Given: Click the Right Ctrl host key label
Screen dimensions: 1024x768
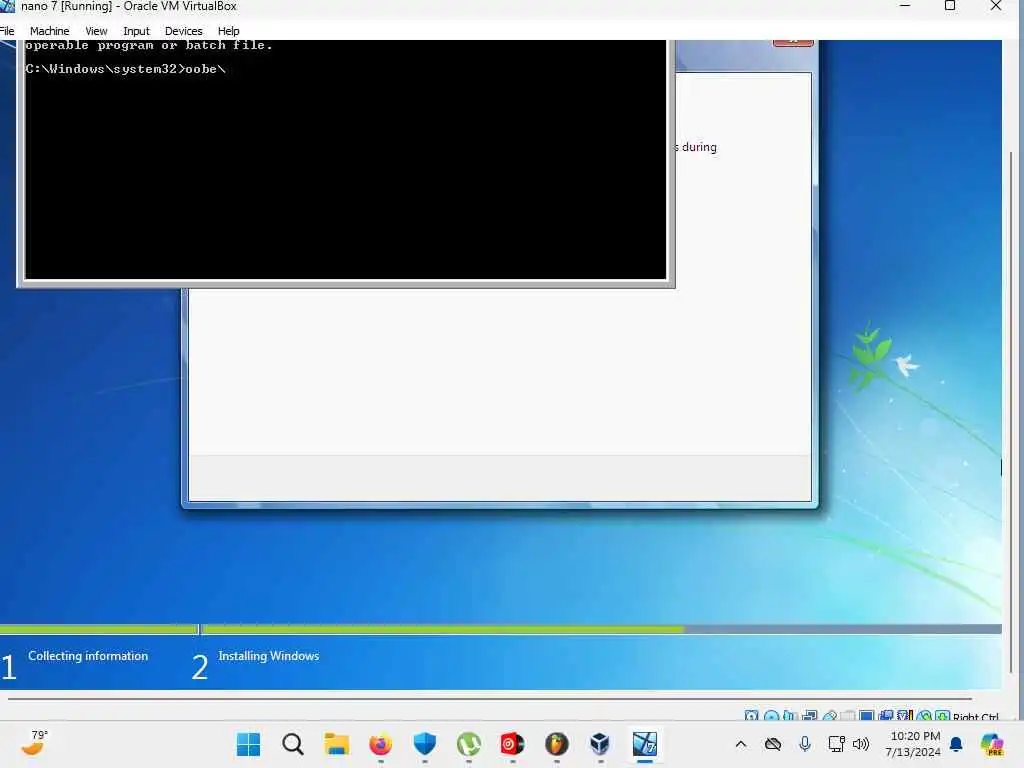Looking at the screenshot, I should pyautogui.click(x=976, y=717).
